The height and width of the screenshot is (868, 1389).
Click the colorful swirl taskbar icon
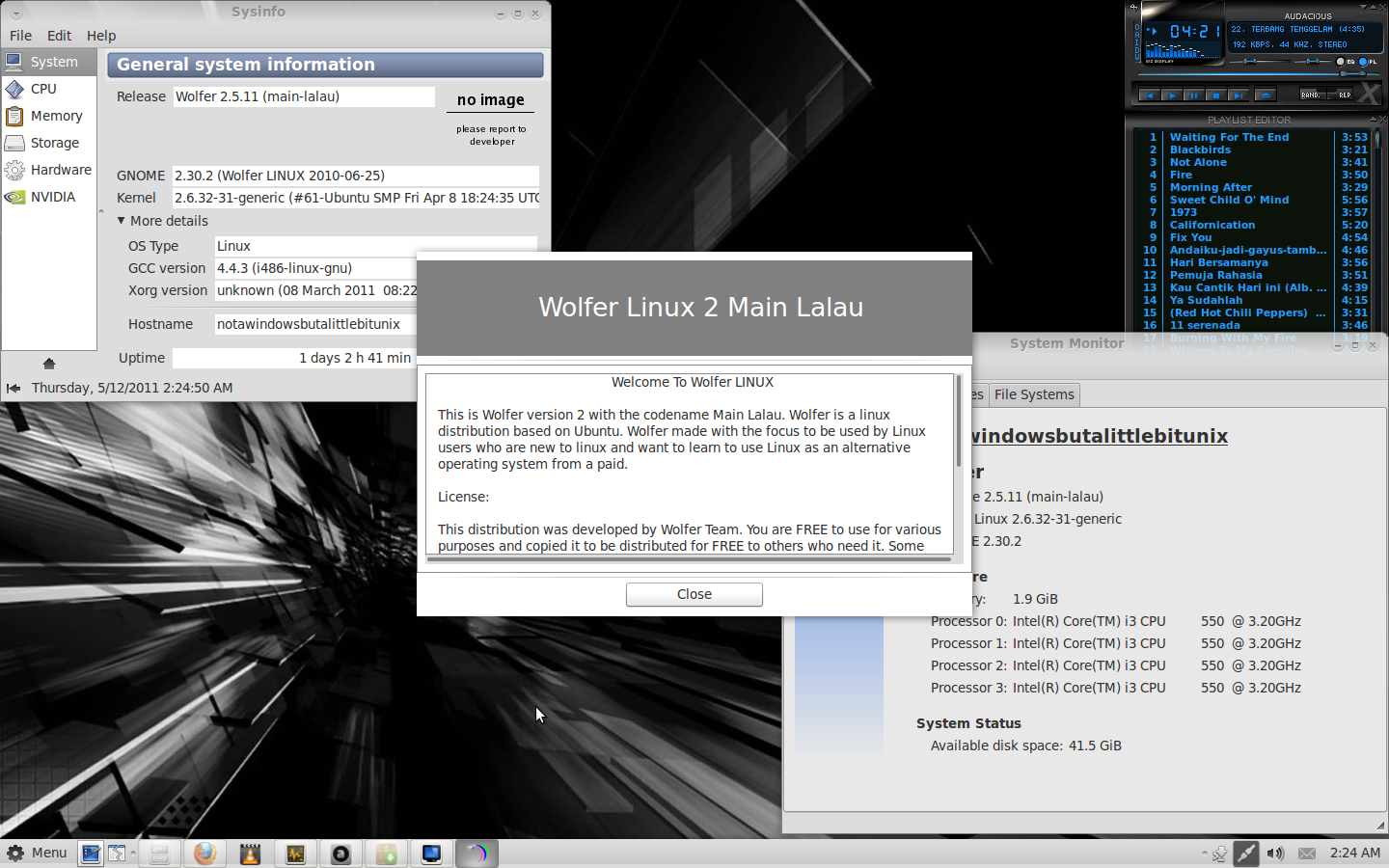pos(477,854)
